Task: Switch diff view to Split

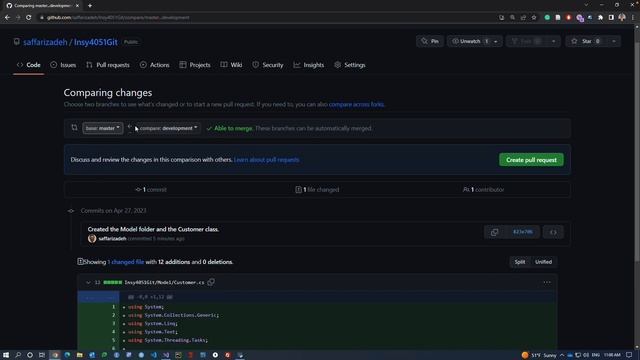Action: 520,262
